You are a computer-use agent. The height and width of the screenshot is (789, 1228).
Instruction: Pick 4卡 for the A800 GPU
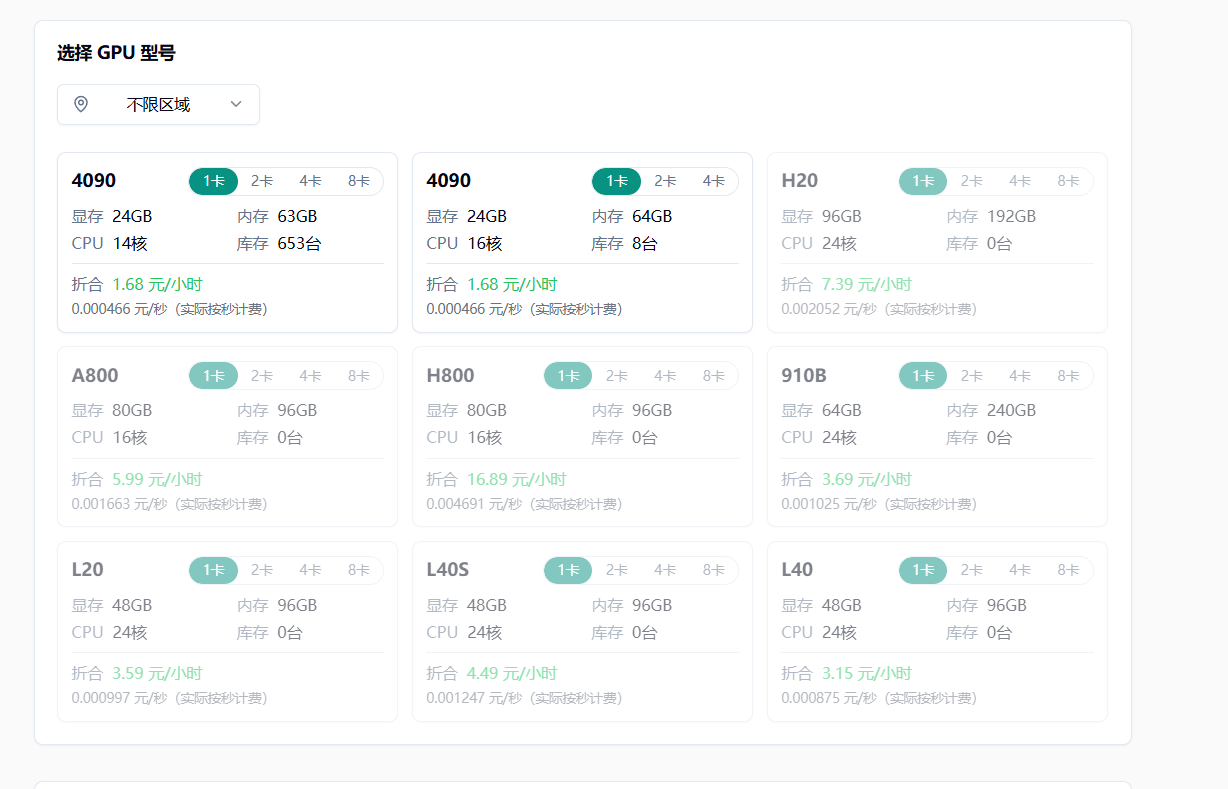(x=310, y=376)
